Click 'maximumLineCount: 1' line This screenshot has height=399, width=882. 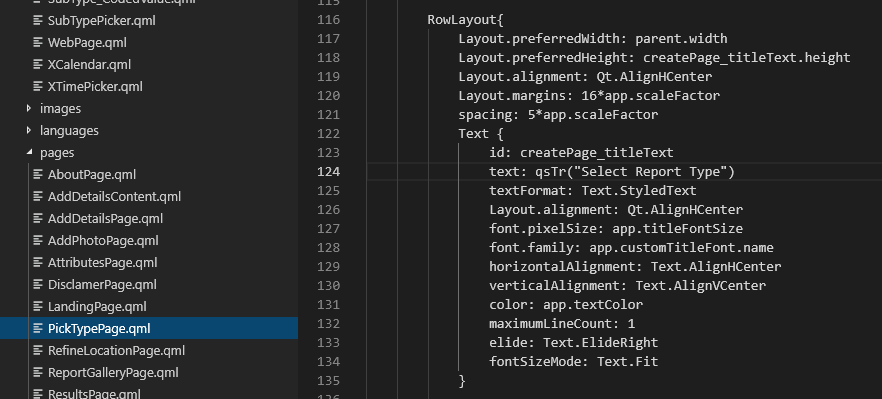pyautogui.click(x=562, y=324)
